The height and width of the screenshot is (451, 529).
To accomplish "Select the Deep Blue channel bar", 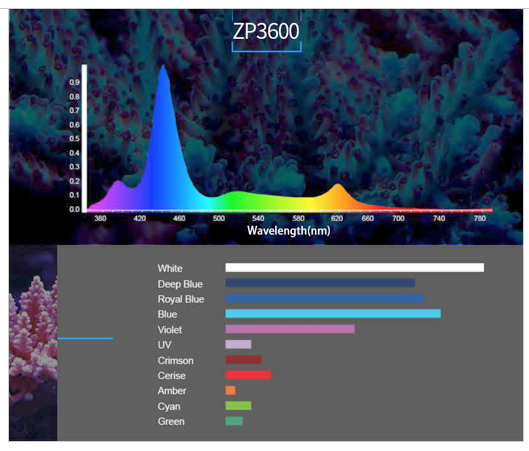I will point(320,283).
